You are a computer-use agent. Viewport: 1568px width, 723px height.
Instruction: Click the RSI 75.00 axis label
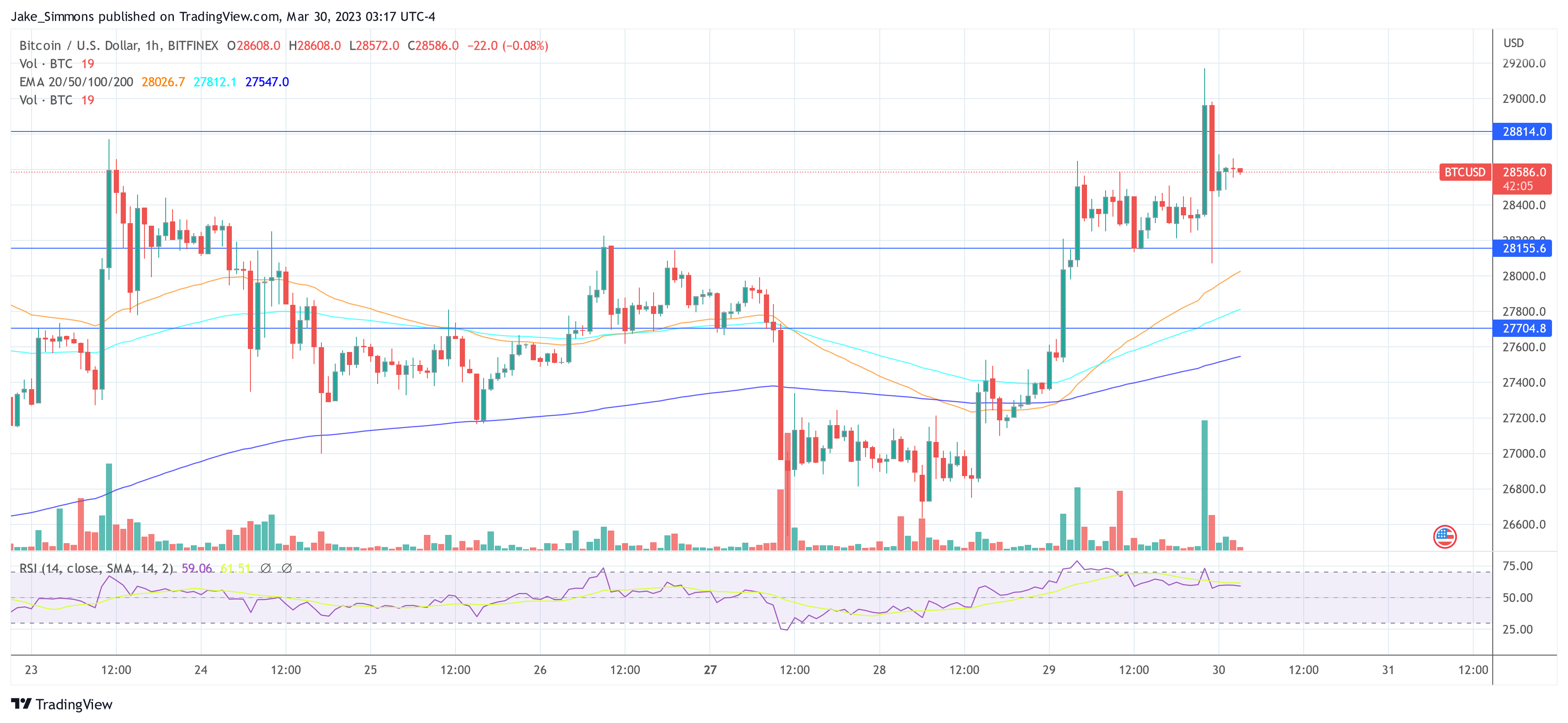point(1517,566)
